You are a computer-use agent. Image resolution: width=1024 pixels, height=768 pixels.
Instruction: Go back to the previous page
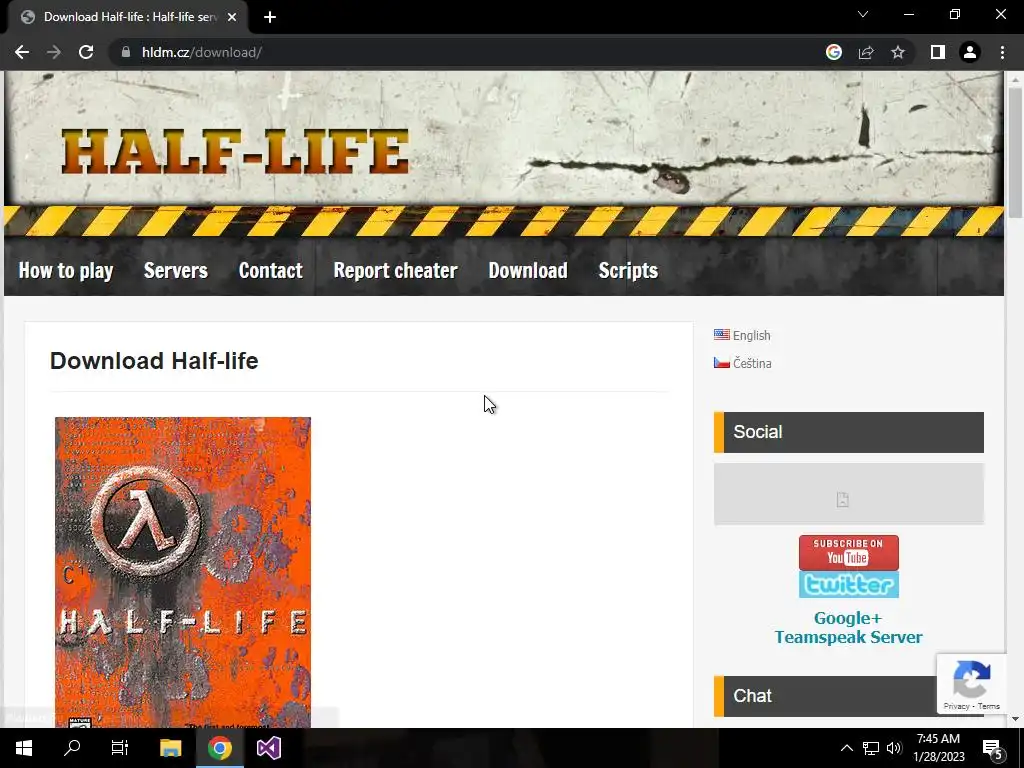22,52
